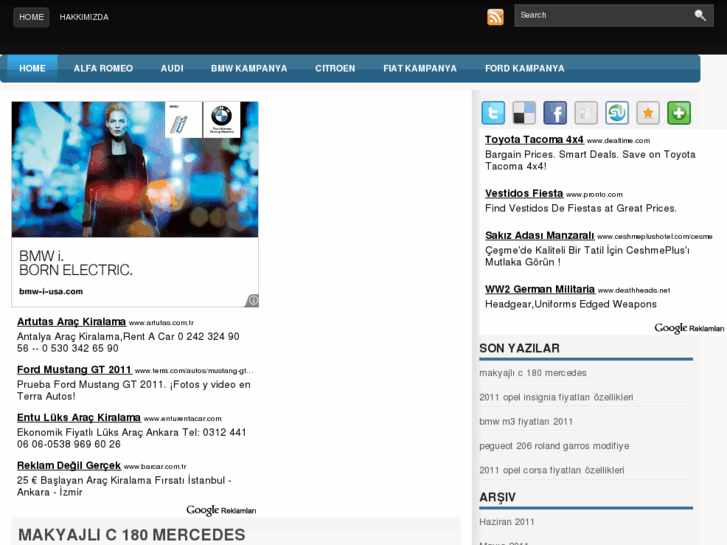
Task: Click the www.artutas.com.tr URL text
Action: pos(161,322)
